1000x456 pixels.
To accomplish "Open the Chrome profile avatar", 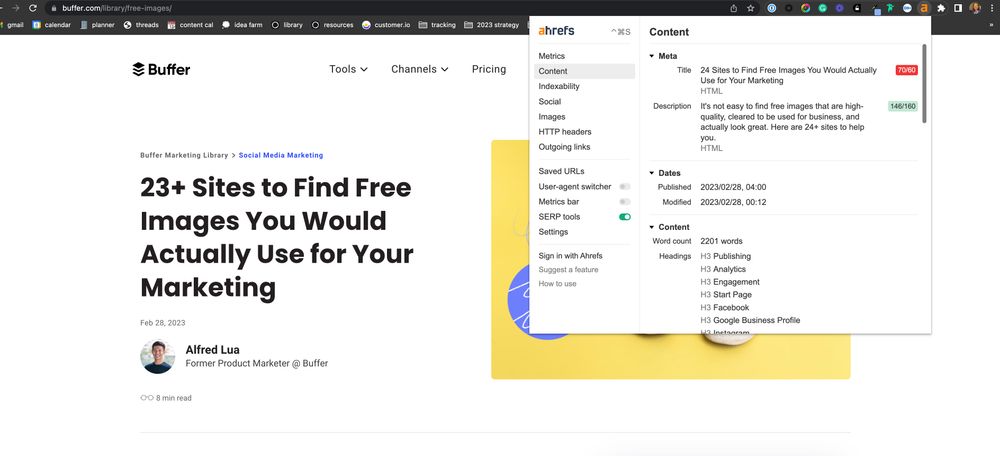I will click(x=975, y=8).
